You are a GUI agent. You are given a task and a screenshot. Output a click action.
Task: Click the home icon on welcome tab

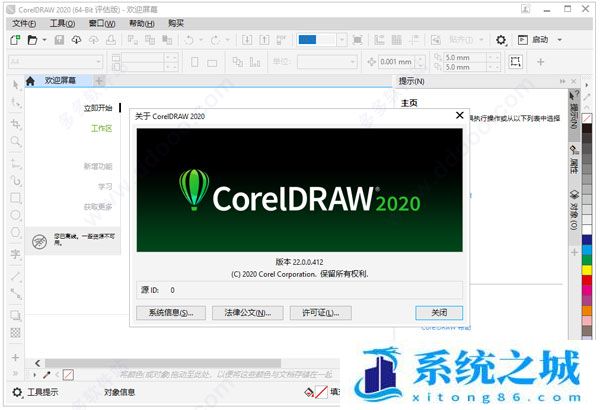30,81
